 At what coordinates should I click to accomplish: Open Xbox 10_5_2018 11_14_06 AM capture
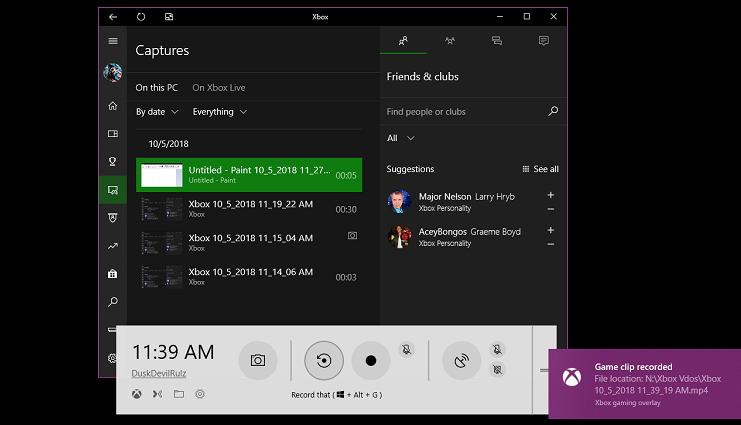click(249, 277)
